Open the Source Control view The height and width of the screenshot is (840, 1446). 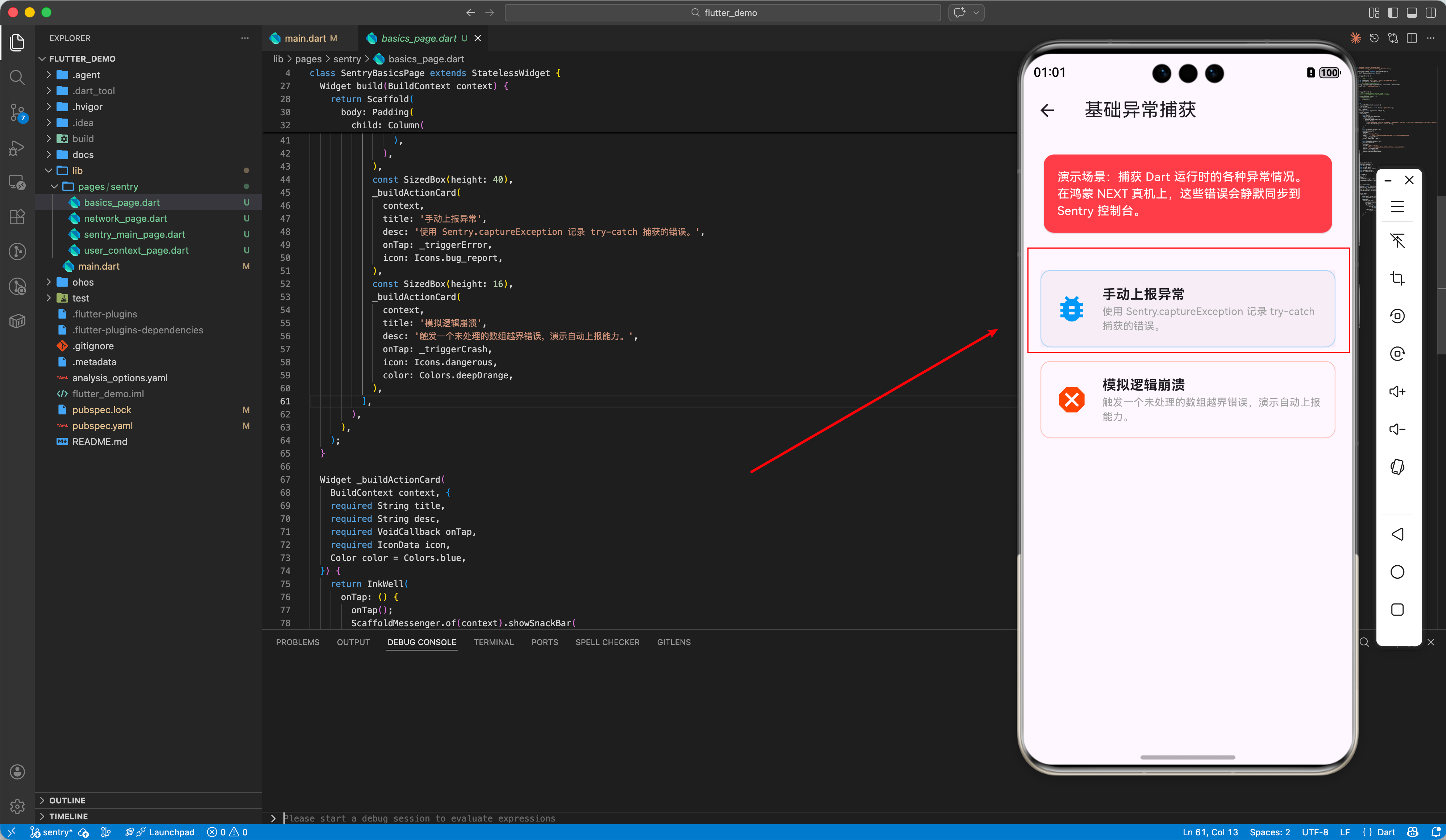17,112
